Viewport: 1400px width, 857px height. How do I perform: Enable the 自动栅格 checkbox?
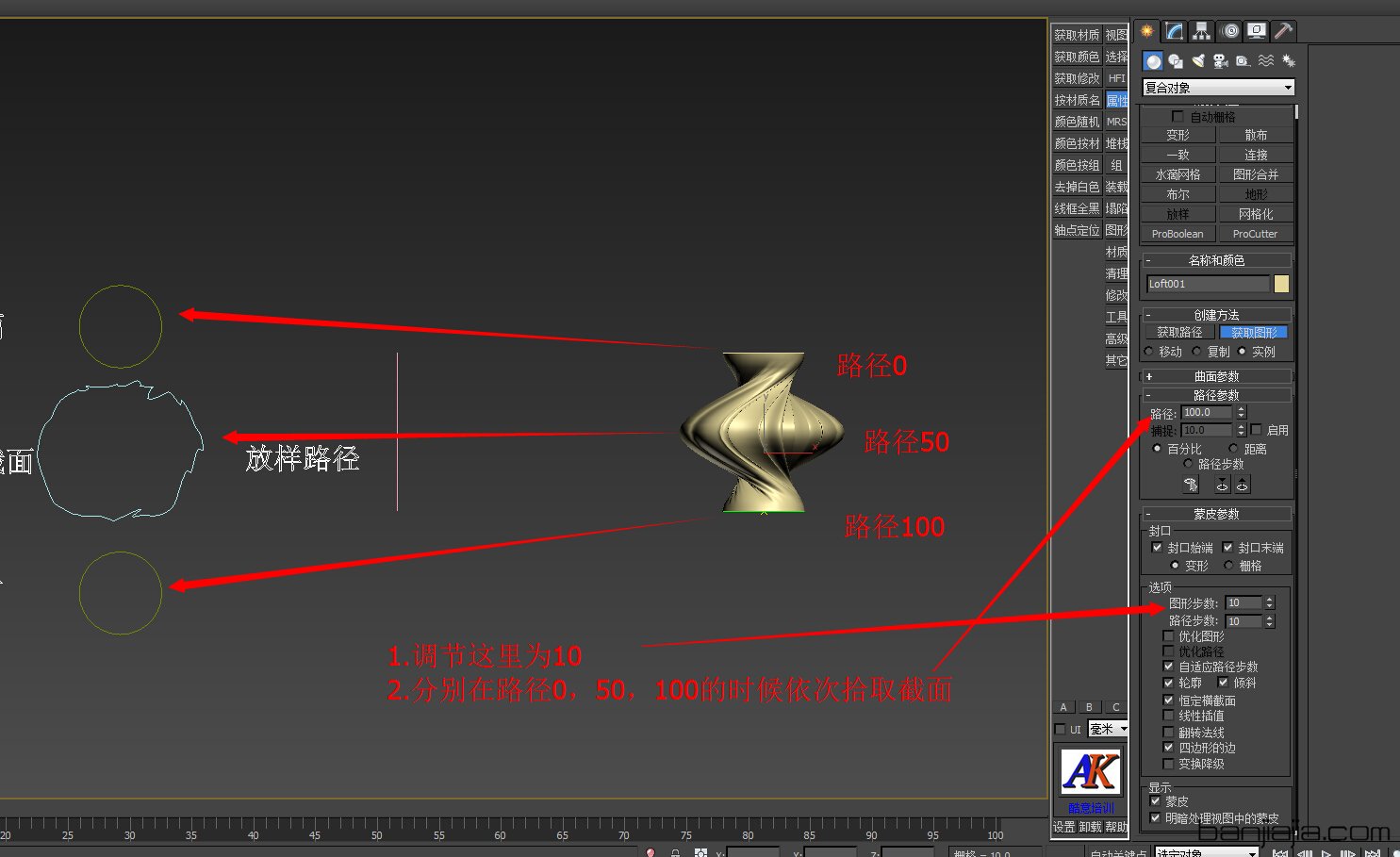[1178, 116]
